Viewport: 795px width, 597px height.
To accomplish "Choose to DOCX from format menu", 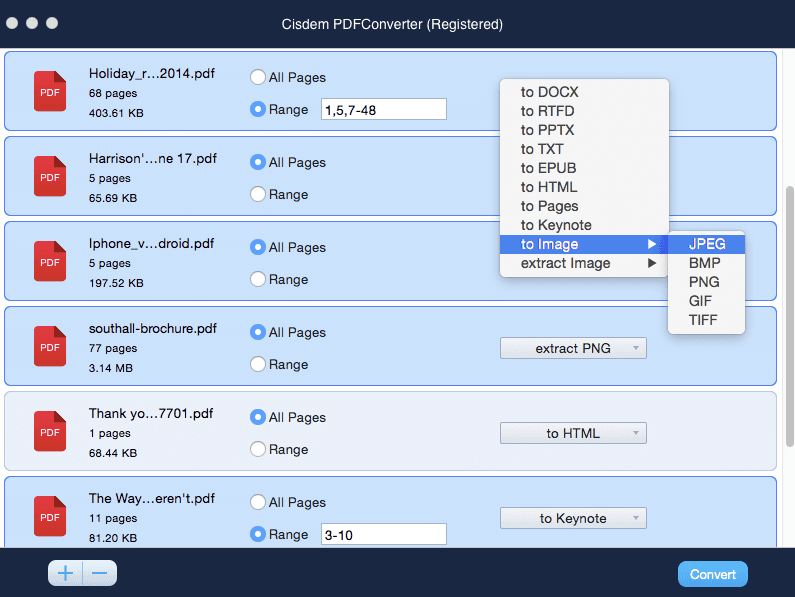I will coord(584,92).
